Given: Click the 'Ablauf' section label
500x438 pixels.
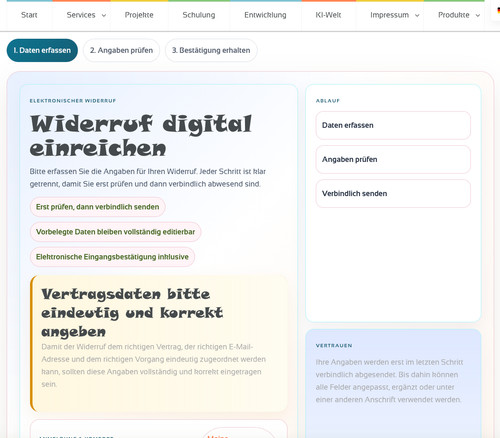Looking at the screenshot, I should (328, 101).
